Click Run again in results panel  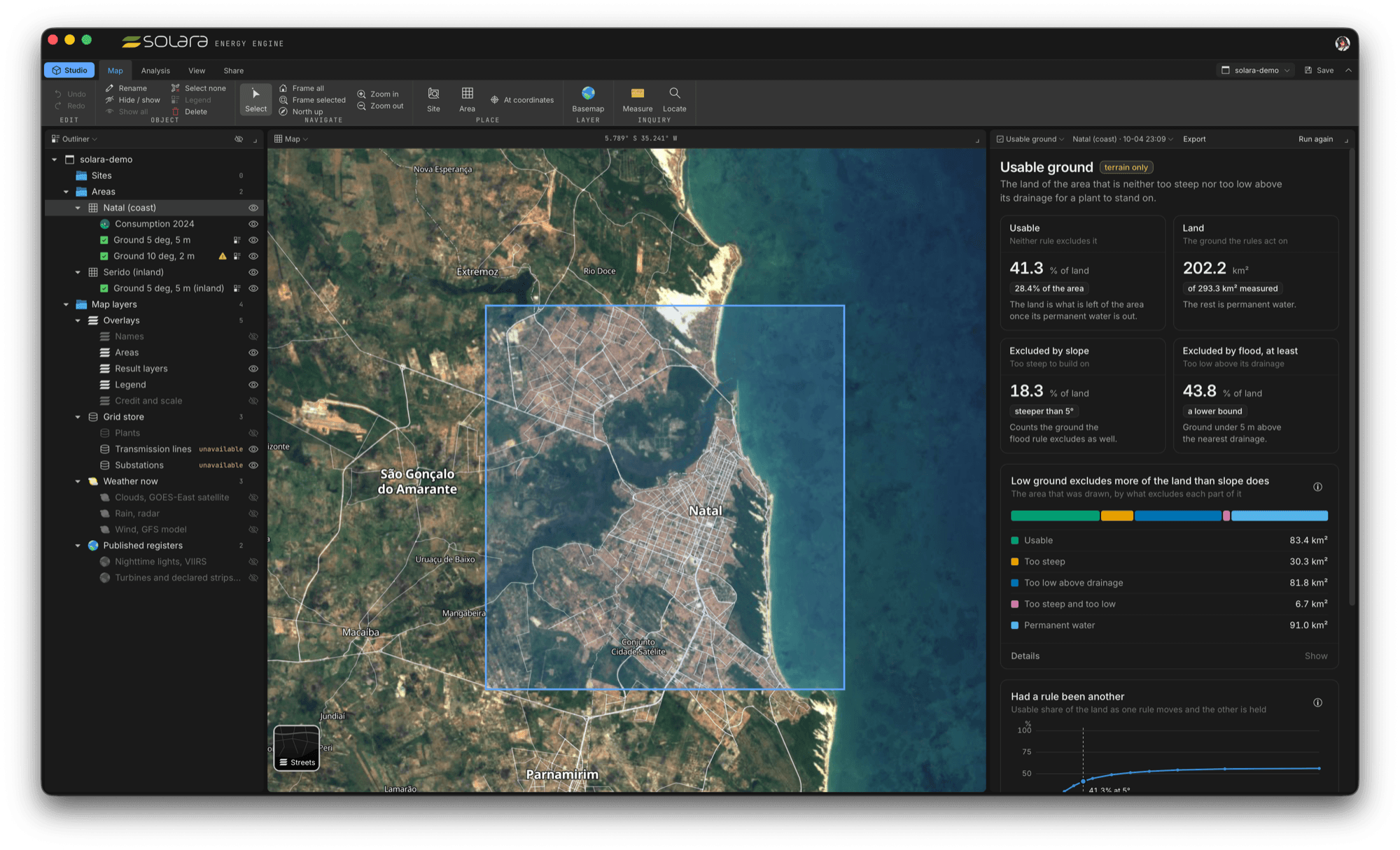1315,139
